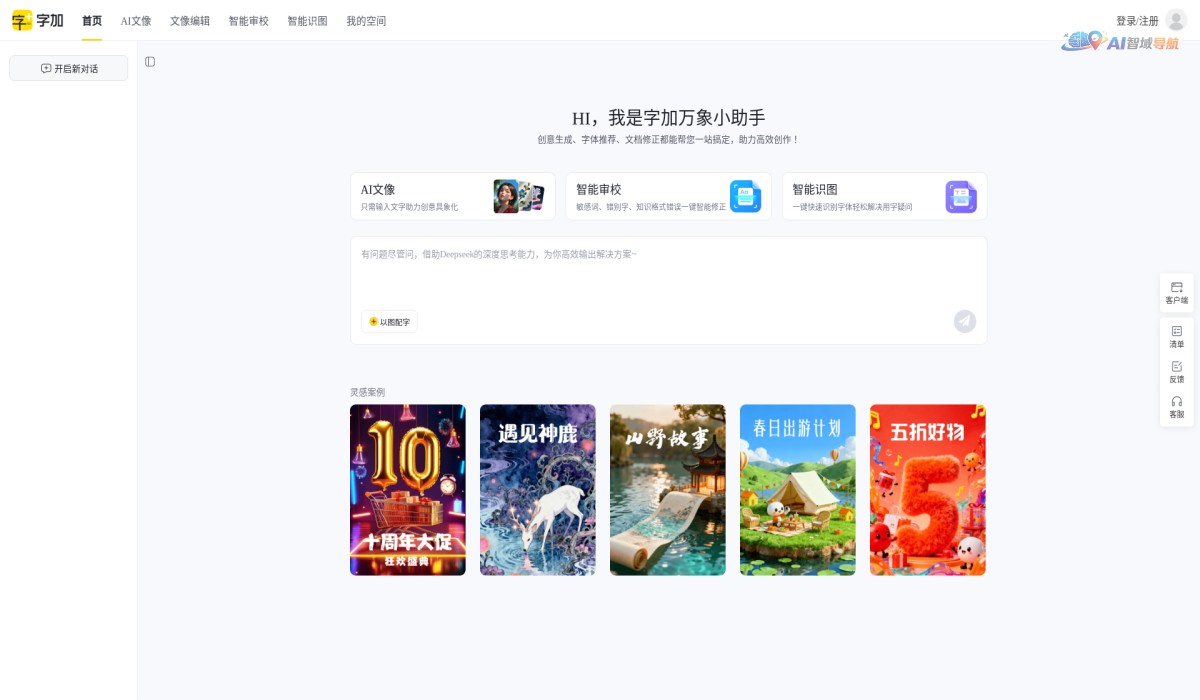Open the 登录/注册 link
The image size is (1200, 700).
click(1139, 19)
